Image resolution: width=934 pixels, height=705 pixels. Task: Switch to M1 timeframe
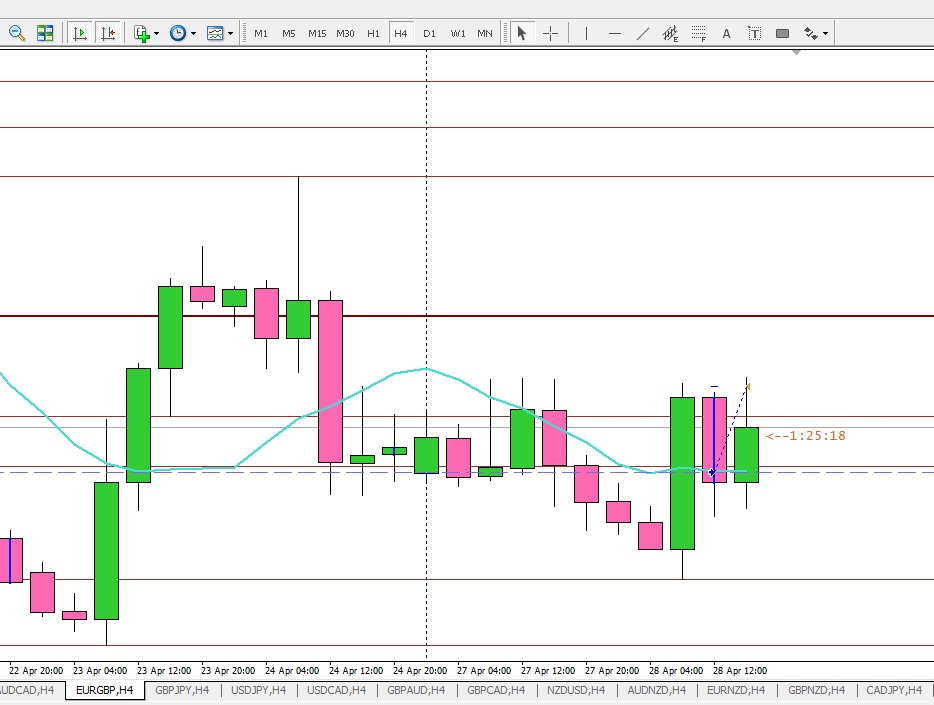point(261,34)
